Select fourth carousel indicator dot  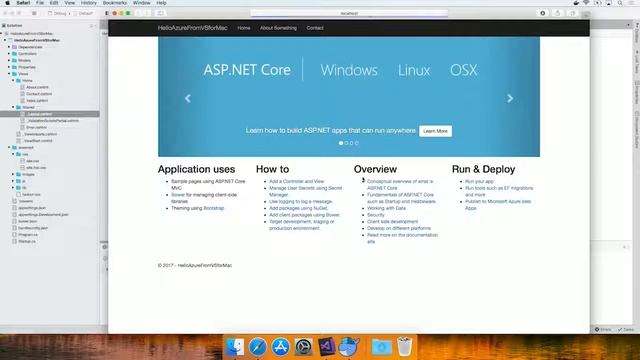357,143
